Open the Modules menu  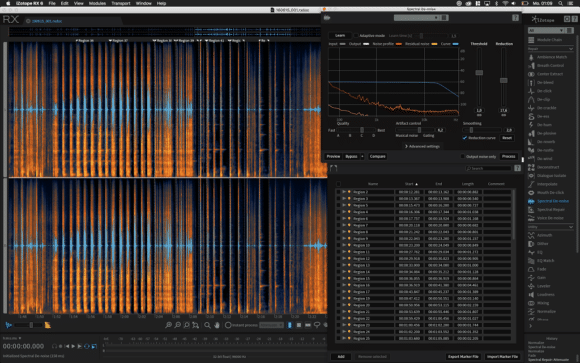[97, 3]
